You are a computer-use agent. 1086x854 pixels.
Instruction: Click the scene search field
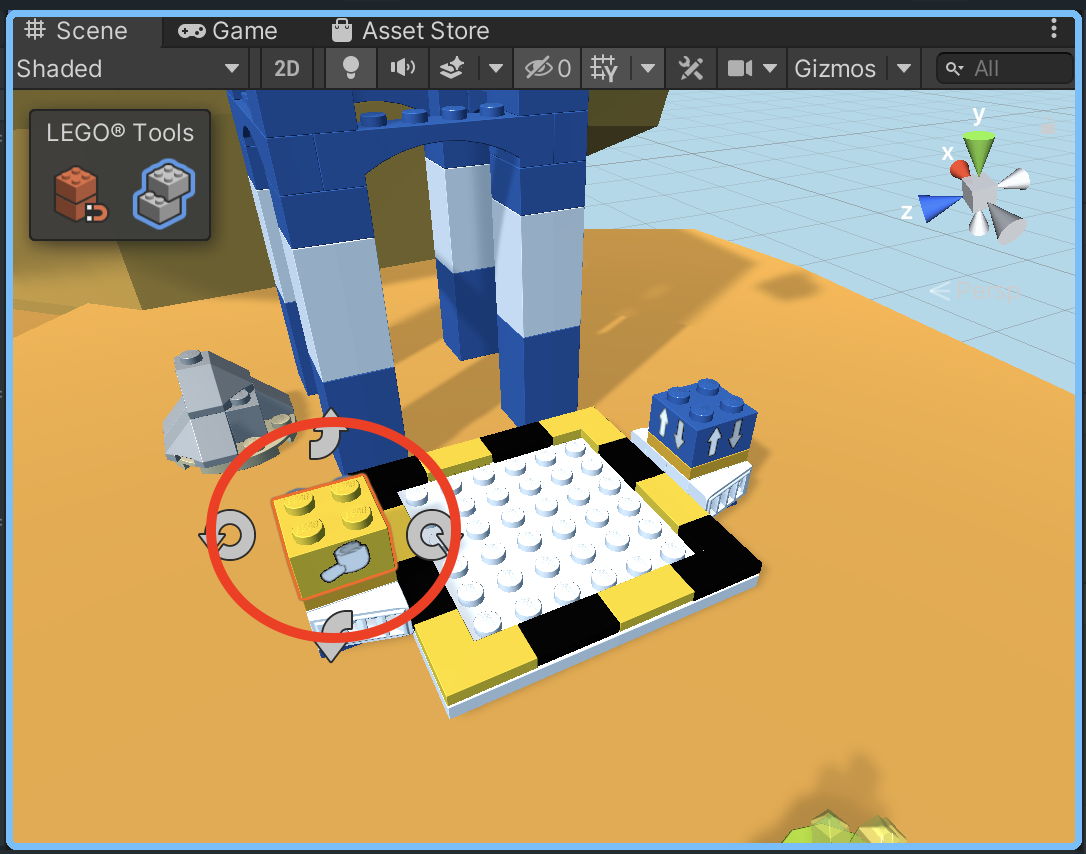[x=1005, y=69]
